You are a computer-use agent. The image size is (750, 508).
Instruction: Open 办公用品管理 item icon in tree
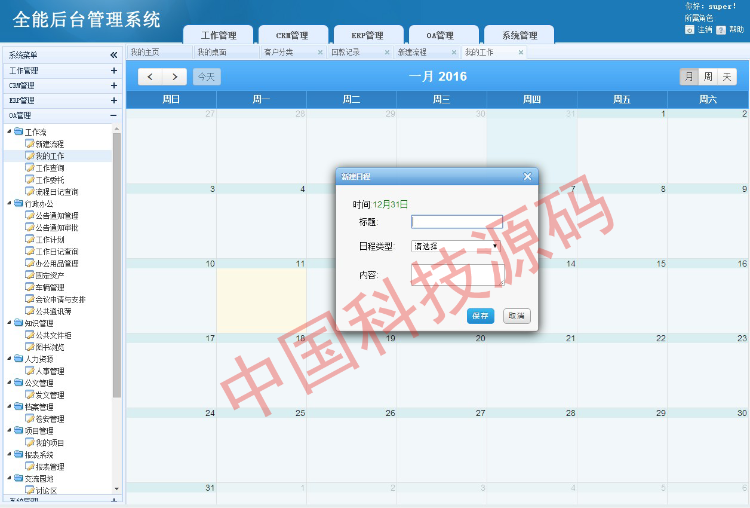[x=30, y=263]
